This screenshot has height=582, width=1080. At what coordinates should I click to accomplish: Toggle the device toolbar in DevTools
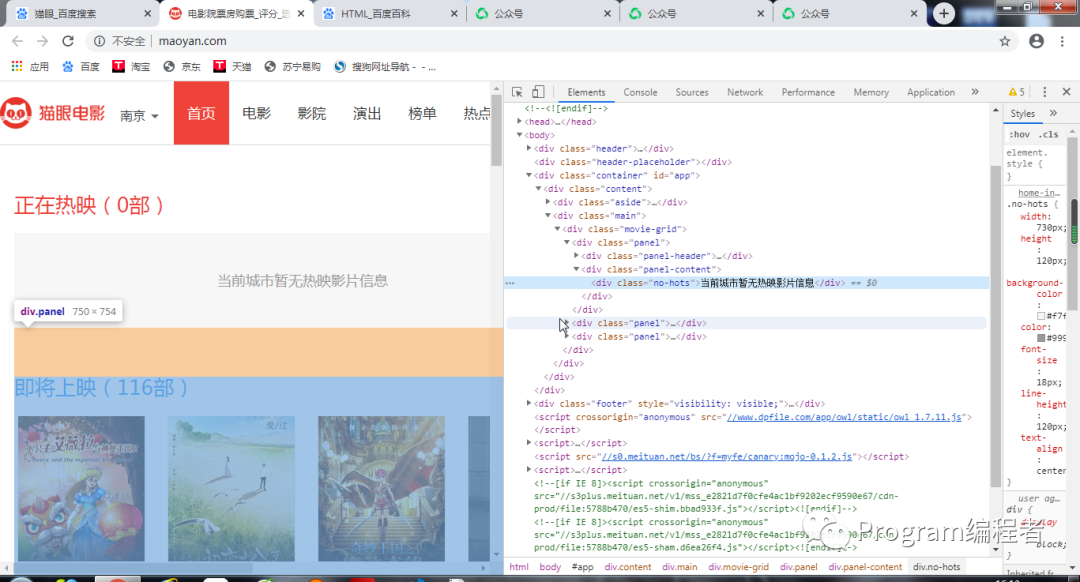[537, 91]
